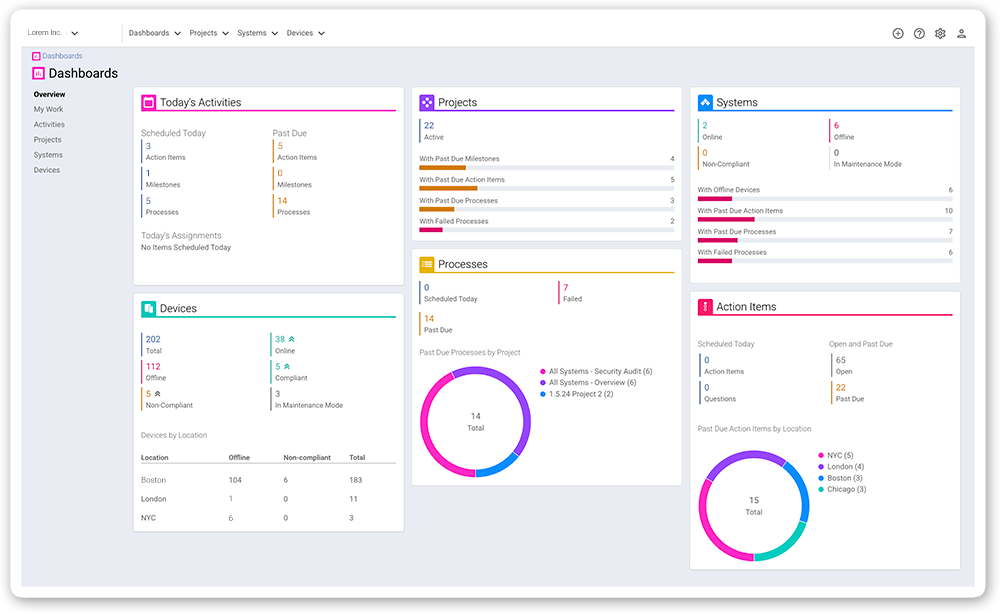Viewport: 1000px width, 614px height.
Task: Click the Dashboards breadcrumb link
Action: [62, 56]
